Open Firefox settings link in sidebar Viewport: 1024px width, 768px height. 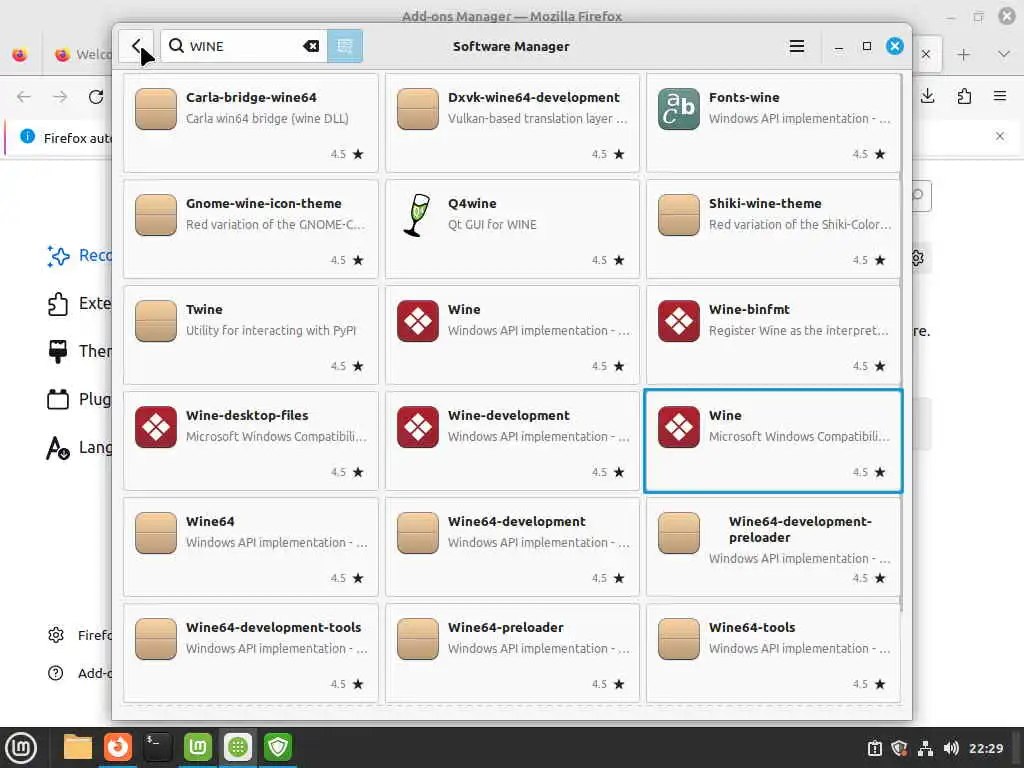pos(79,635)
